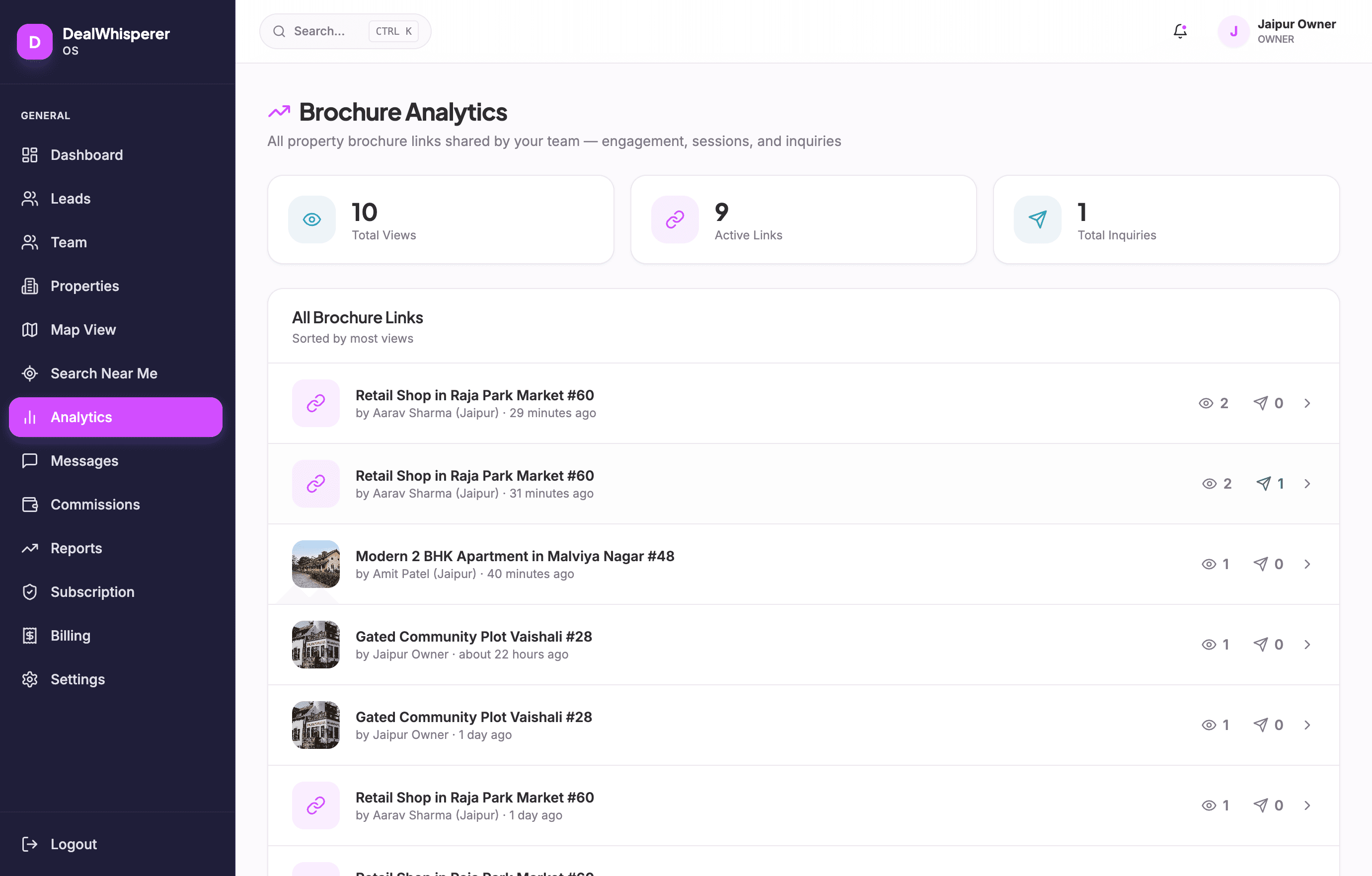Click the Dashboard grid icon in sidebar
Screen dimensions: 1372x876
click(30, 155)
